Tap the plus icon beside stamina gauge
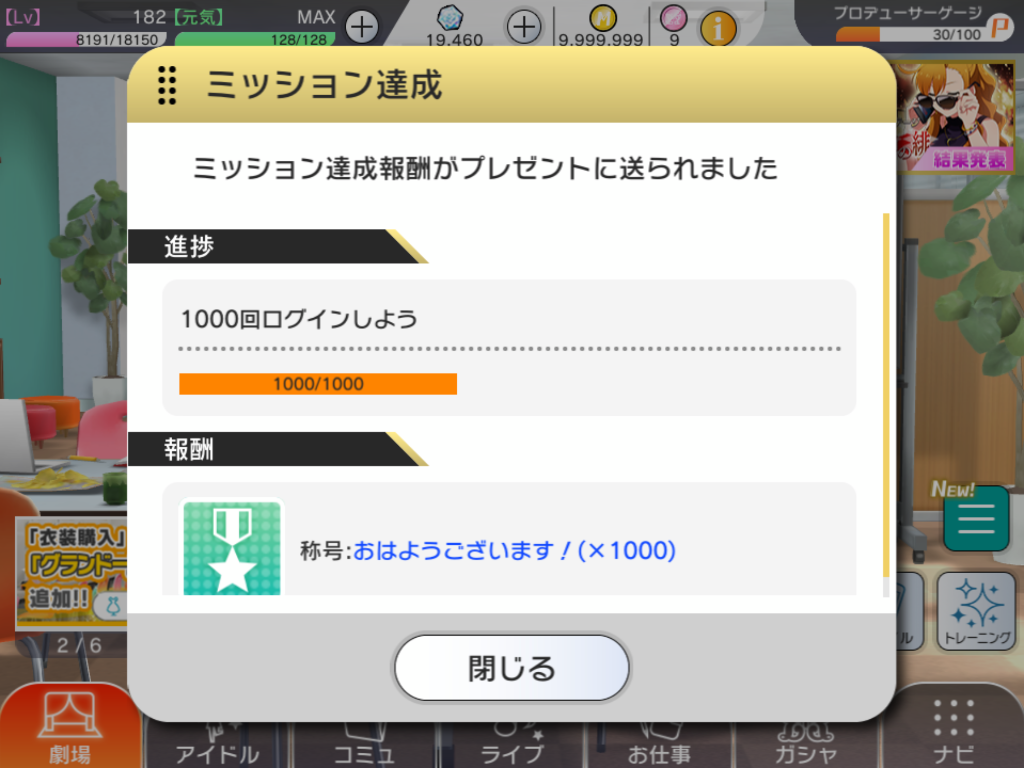Image resolution: width=1024 pixels, height=768 pixels. pos(362,27)
